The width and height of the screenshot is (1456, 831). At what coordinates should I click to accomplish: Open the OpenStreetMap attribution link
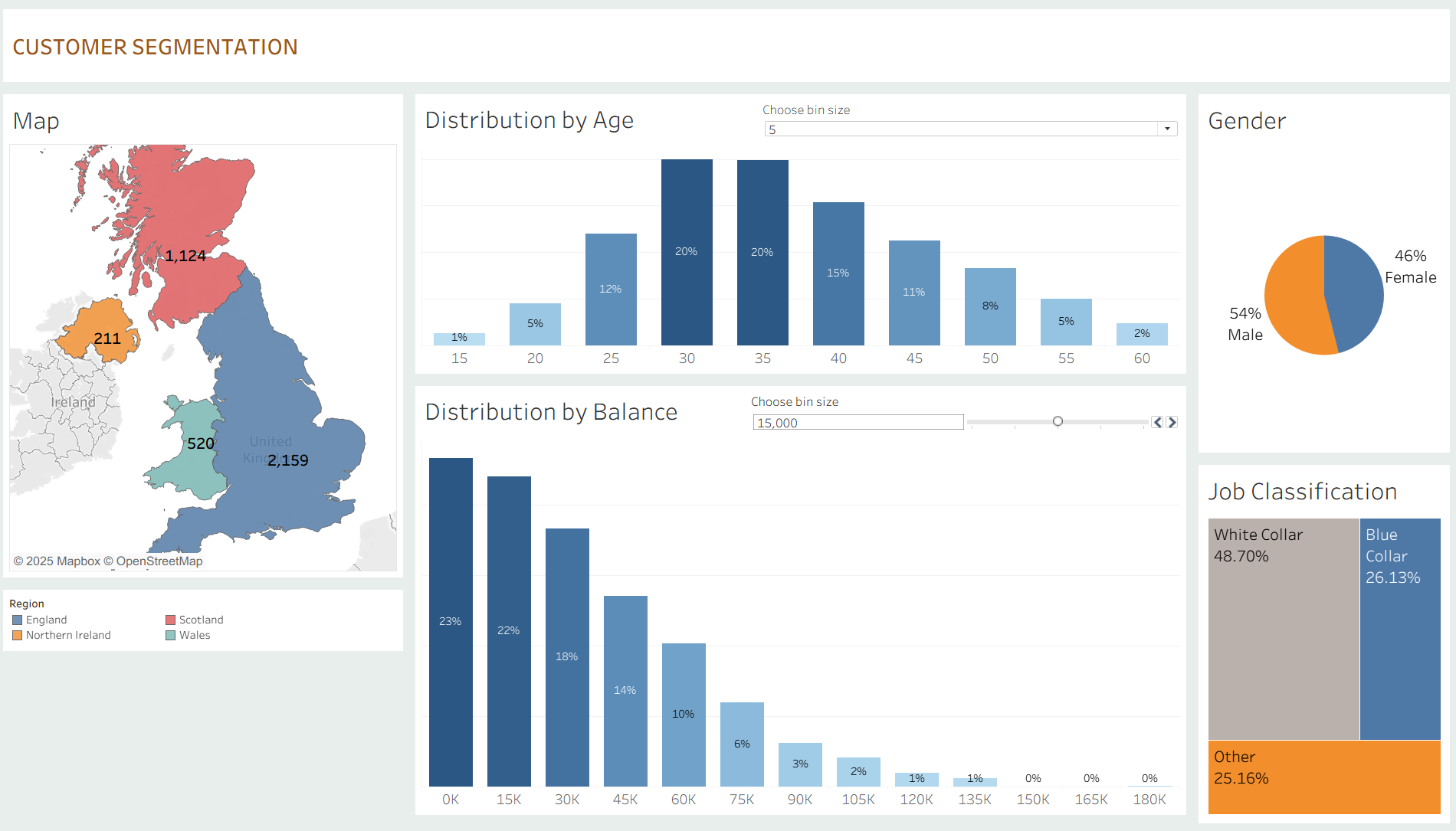(159, 561)
